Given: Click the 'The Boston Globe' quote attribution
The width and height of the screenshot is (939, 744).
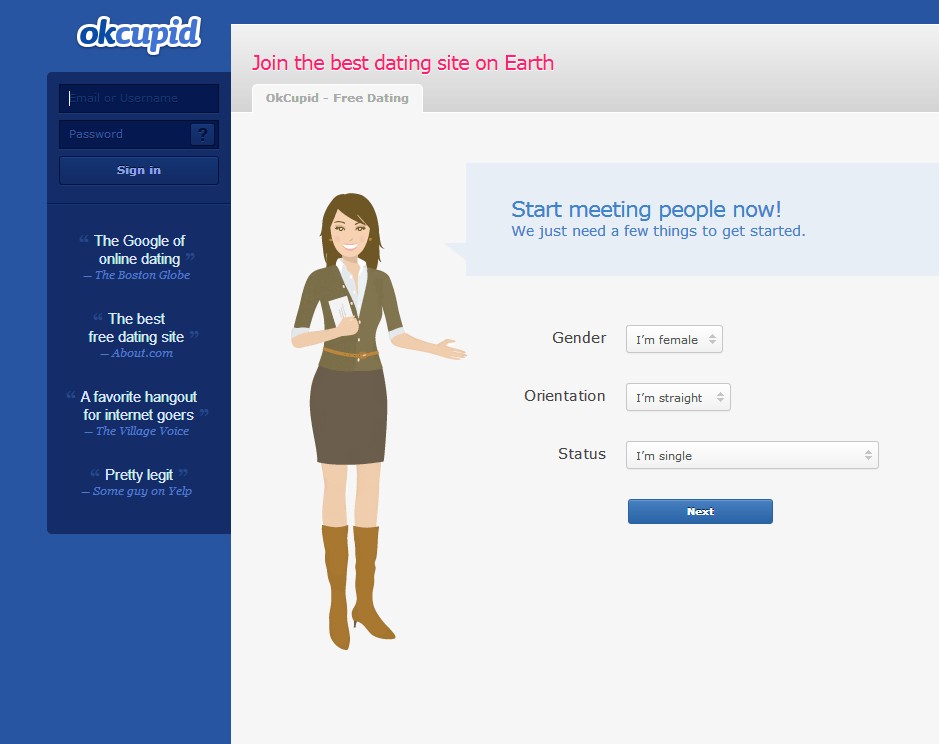Looking at the screenshot, I should [x=137, y=276].
